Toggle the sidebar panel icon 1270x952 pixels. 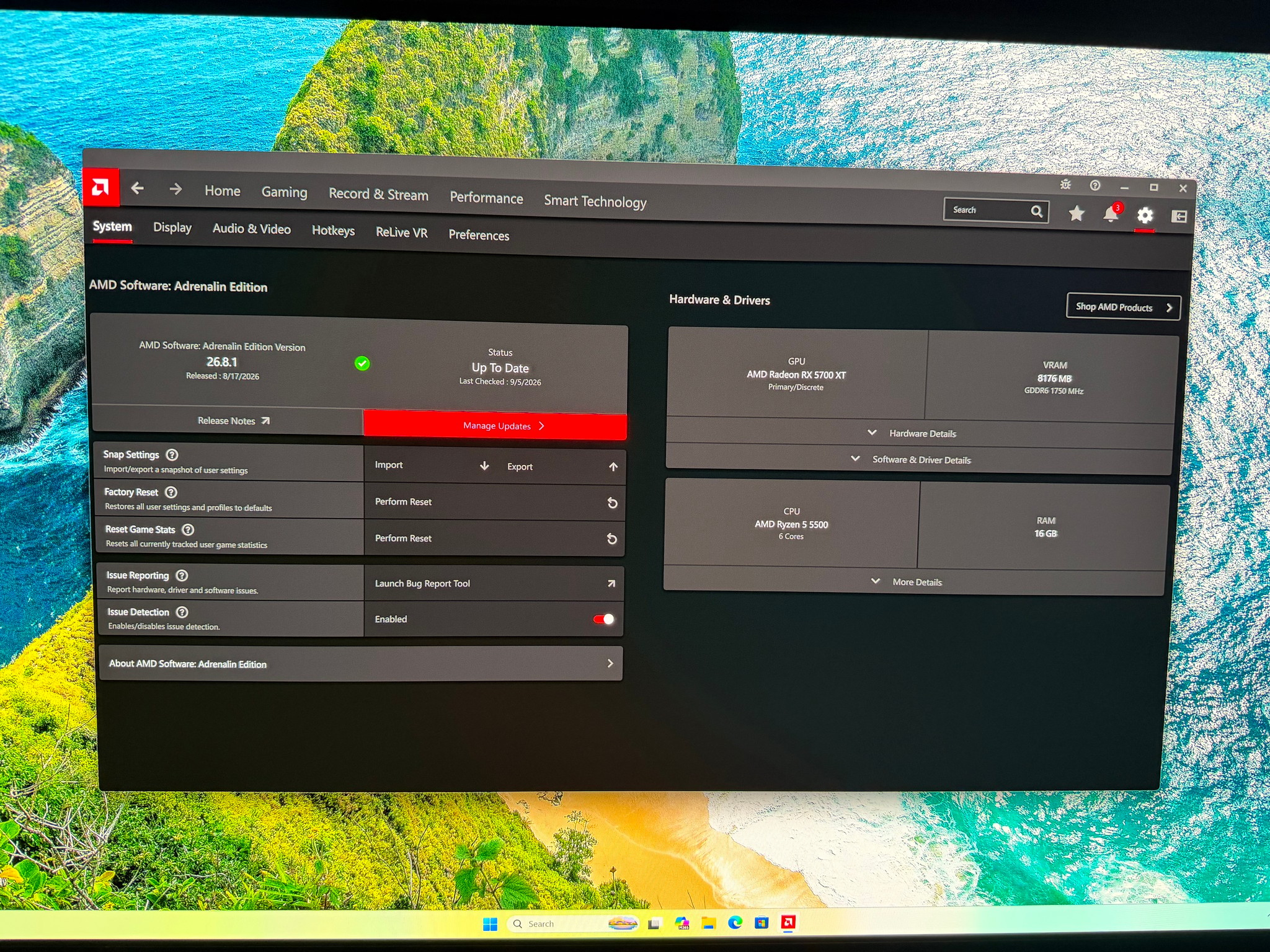(1179, 216)
